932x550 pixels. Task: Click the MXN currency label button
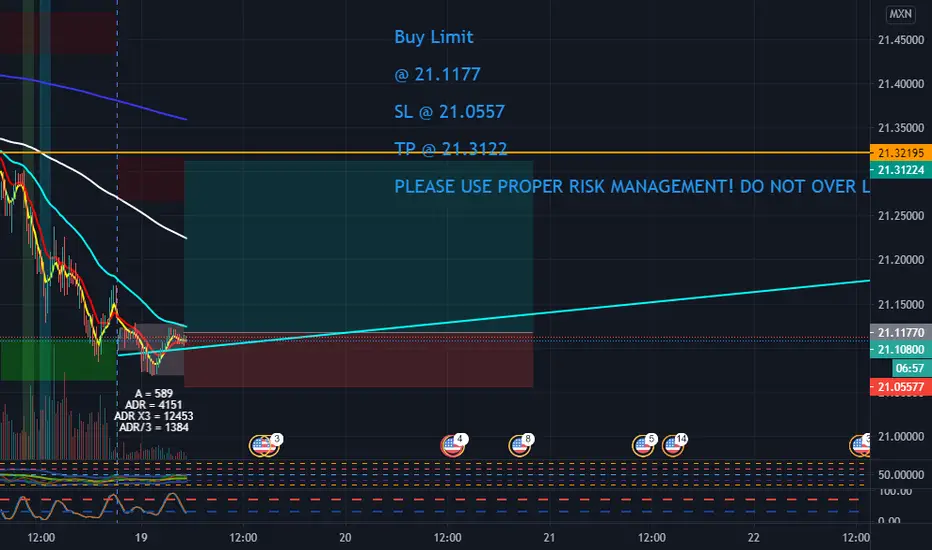coord(900,14)
